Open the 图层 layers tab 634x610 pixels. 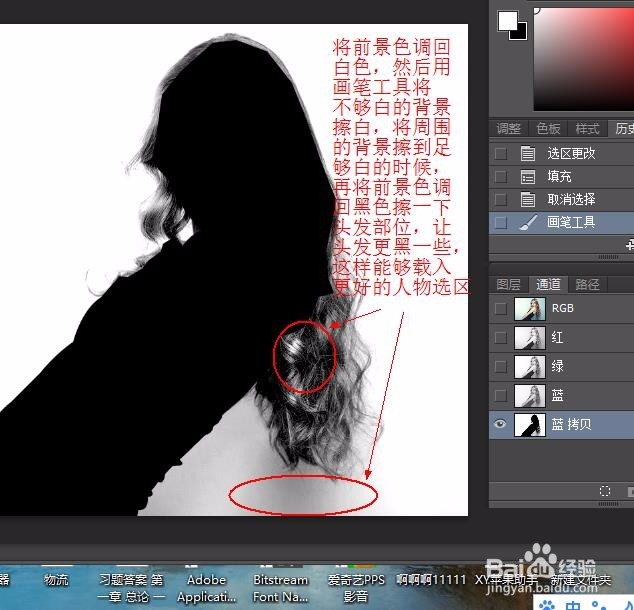coord(508,285)
